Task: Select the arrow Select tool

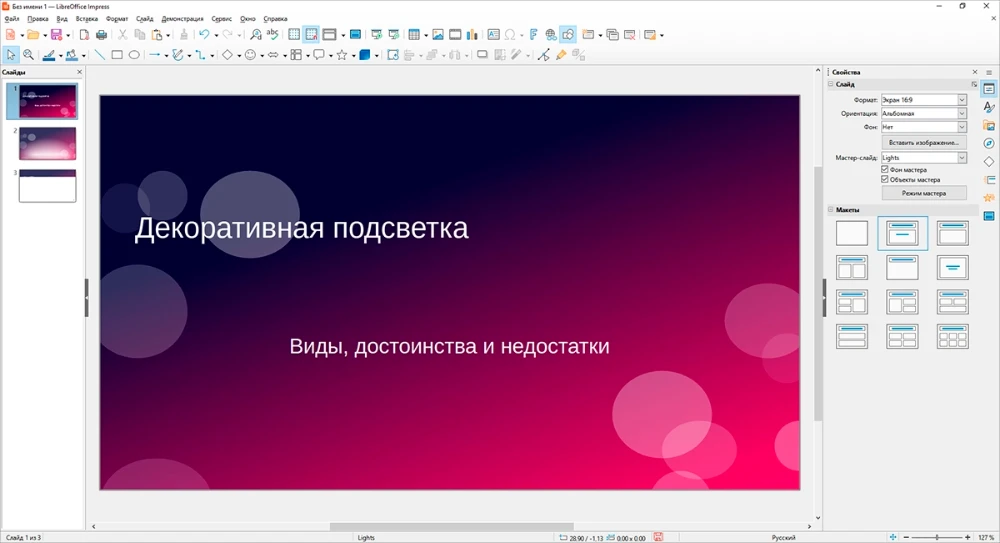Action: [x=11, y=56]
